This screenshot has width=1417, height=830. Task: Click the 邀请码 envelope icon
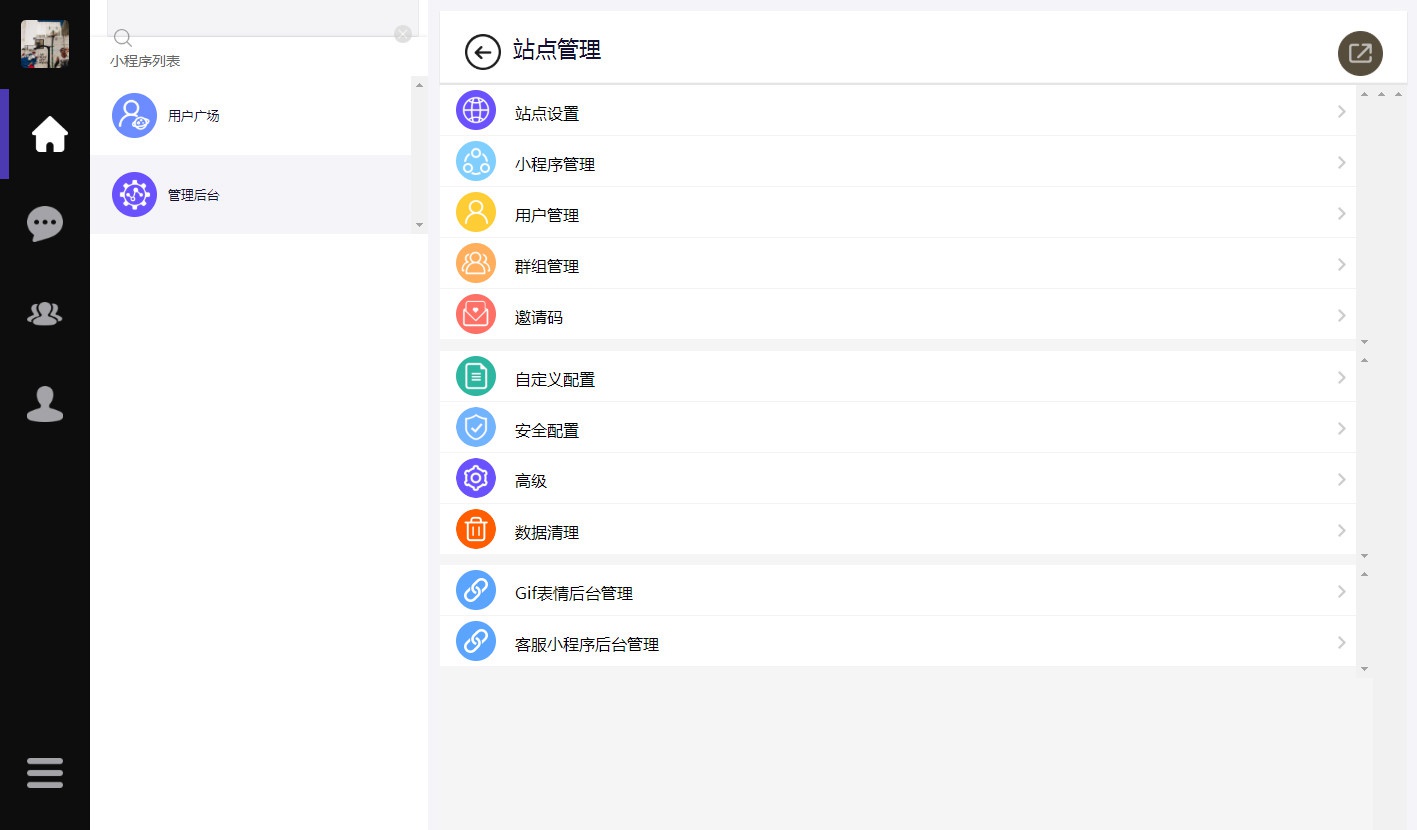click(476, 314)
